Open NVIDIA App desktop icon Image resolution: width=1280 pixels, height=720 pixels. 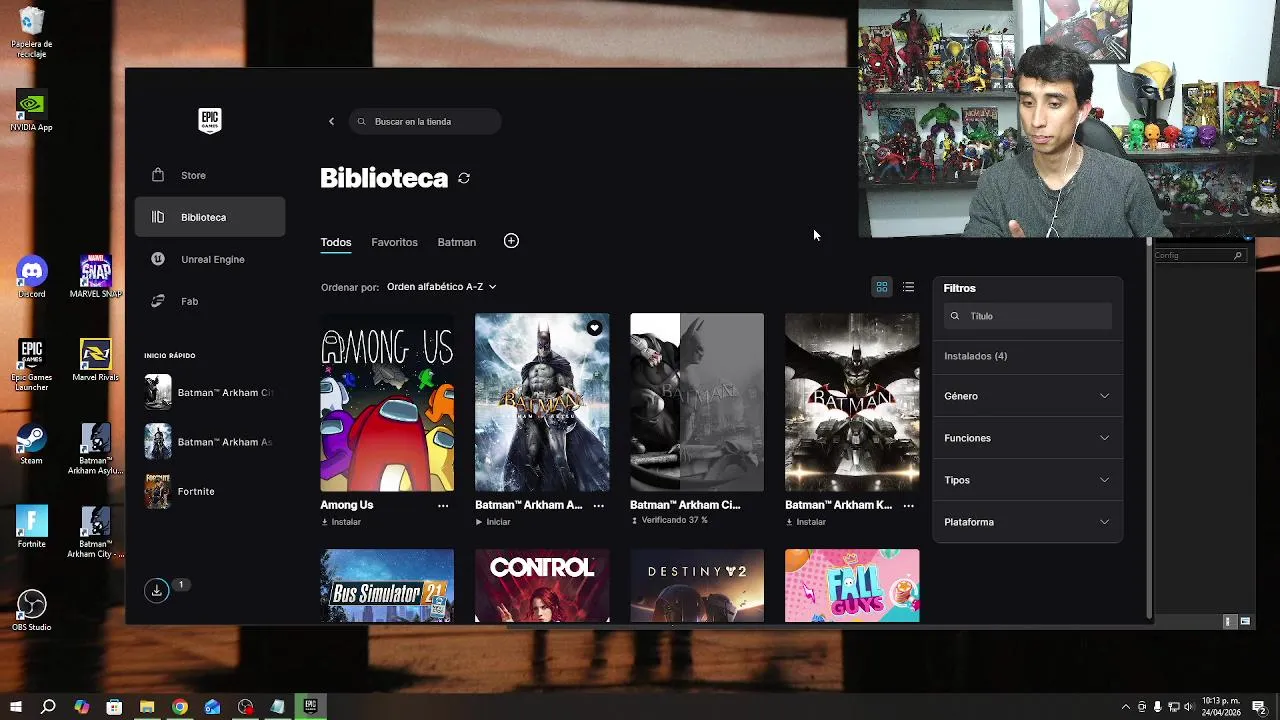[x=31, y=111]
